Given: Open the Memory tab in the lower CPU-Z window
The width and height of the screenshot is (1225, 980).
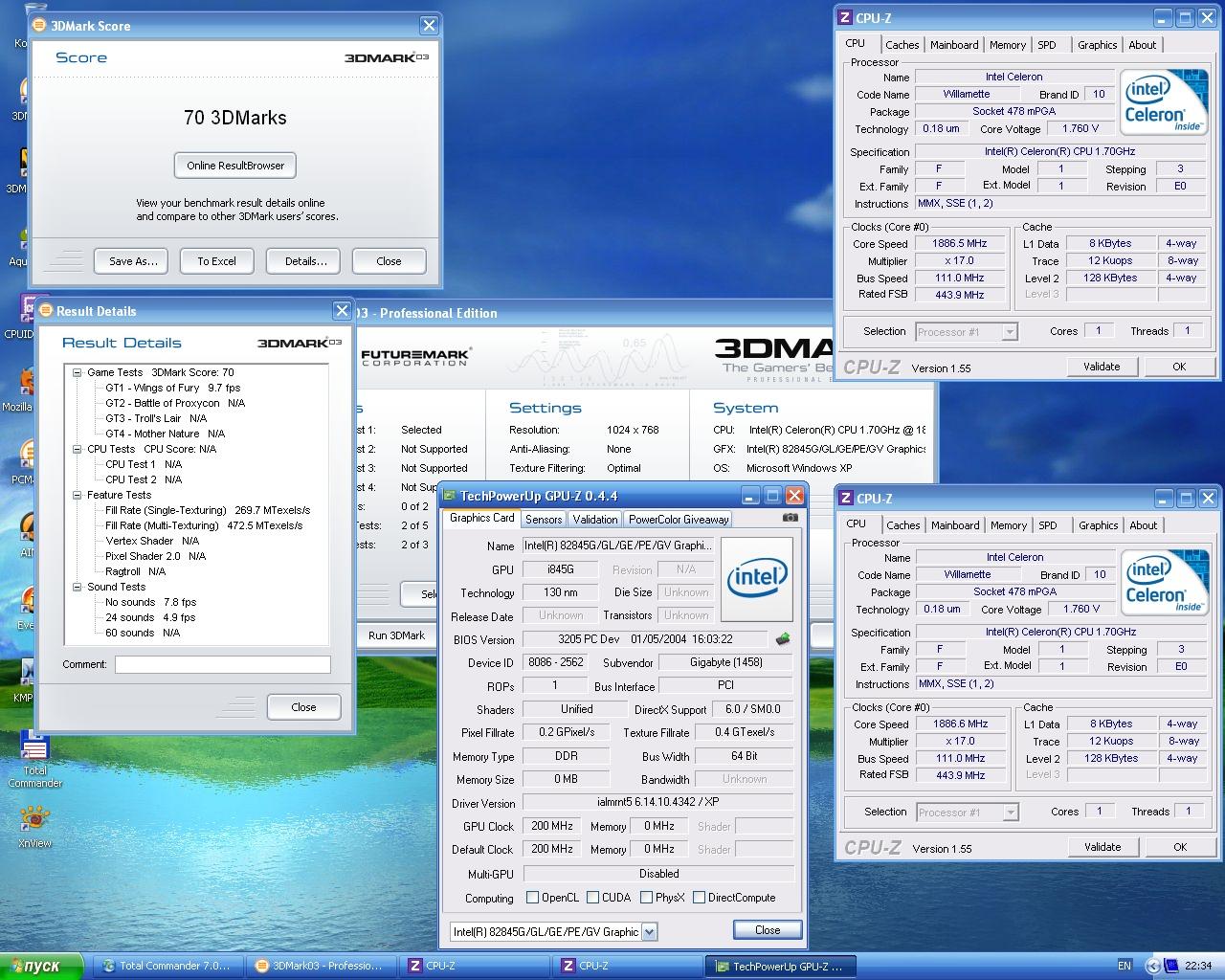Looking at the screenshot, I should click(1009, 525).
